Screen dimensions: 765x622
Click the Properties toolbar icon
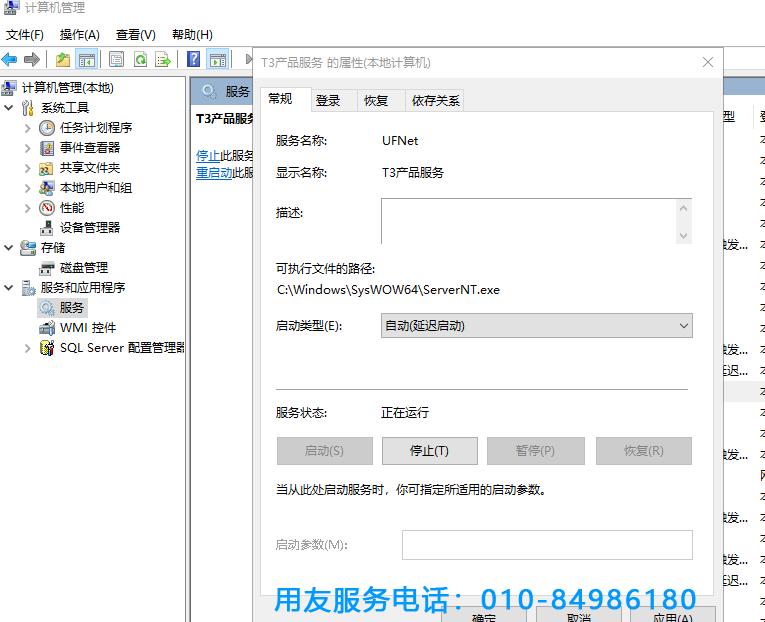pyautogui.click(x=116, y=60)
